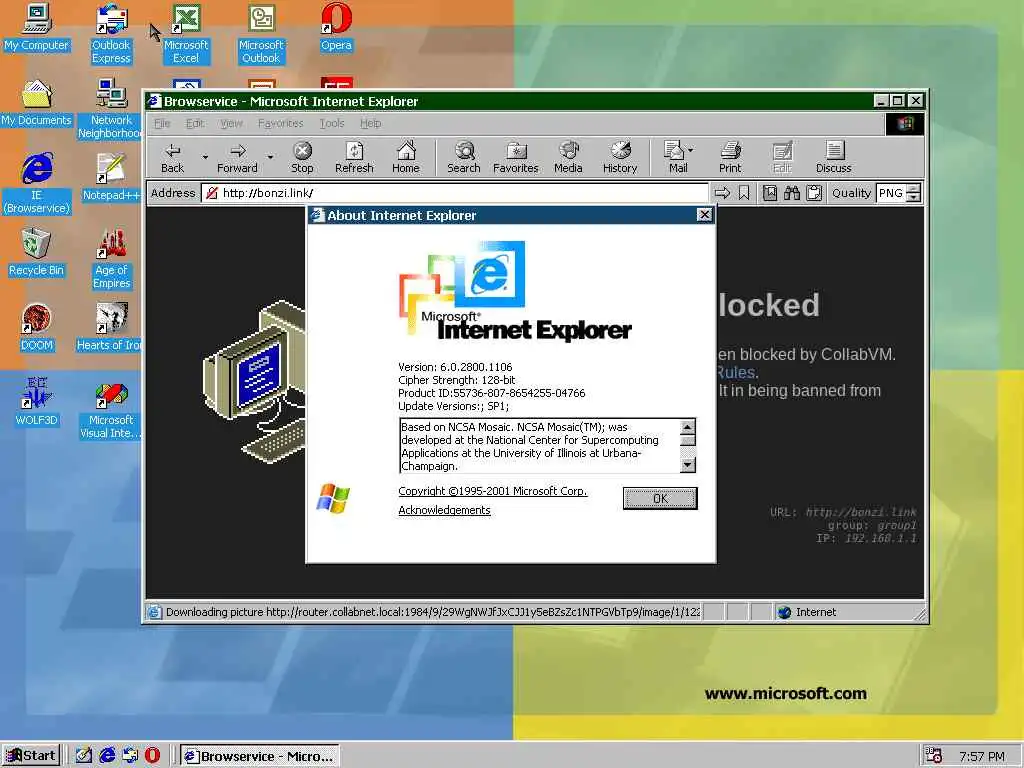The image size is (1024, 768).
Task: Launch Internet Explorer from quick launch
Action: pos(107,755)
